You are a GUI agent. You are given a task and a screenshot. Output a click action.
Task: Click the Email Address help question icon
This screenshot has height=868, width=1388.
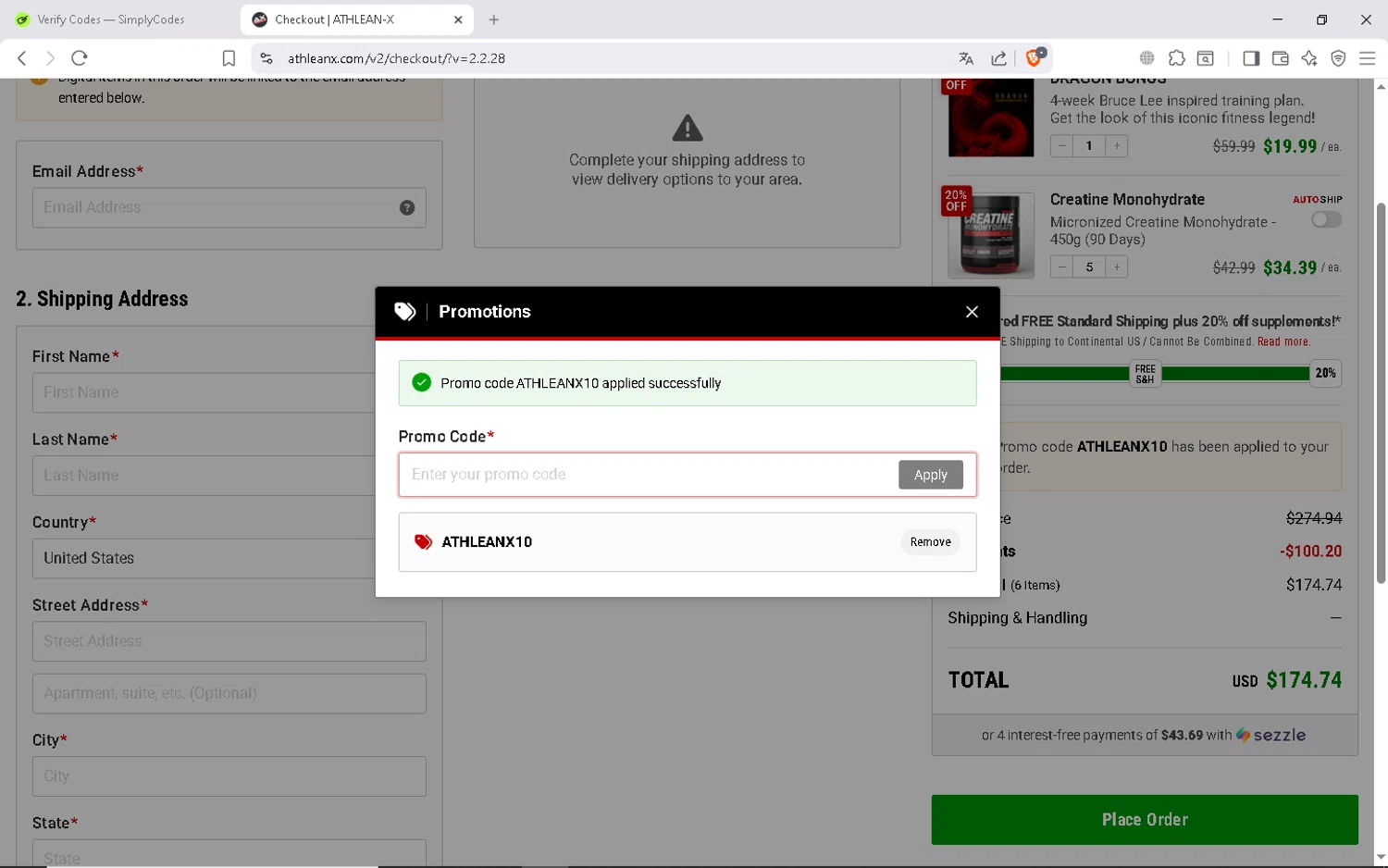point(407,208)
